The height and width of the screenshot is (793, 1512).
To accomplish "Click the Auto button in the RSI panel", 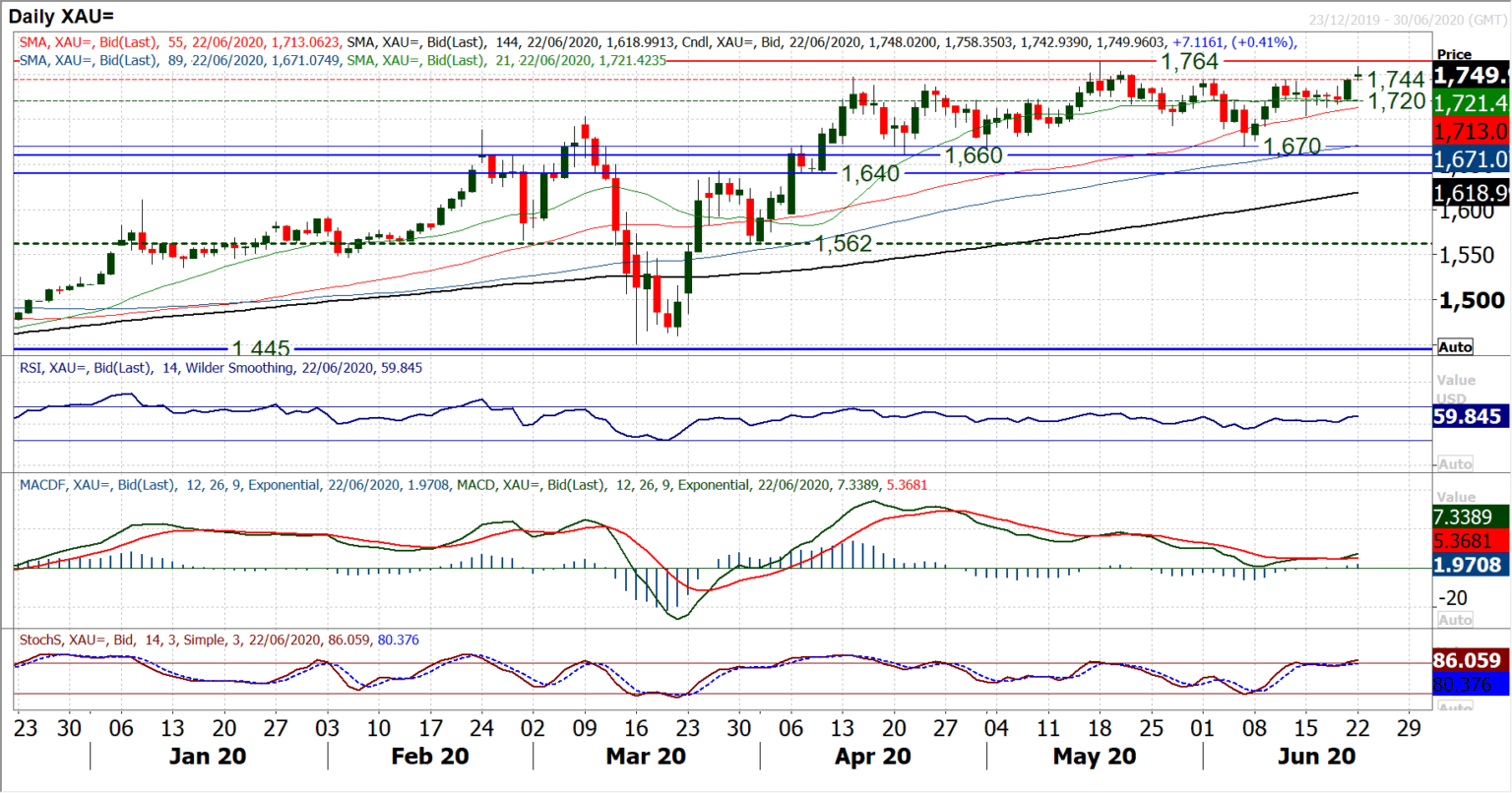I will coord(1455,463).
